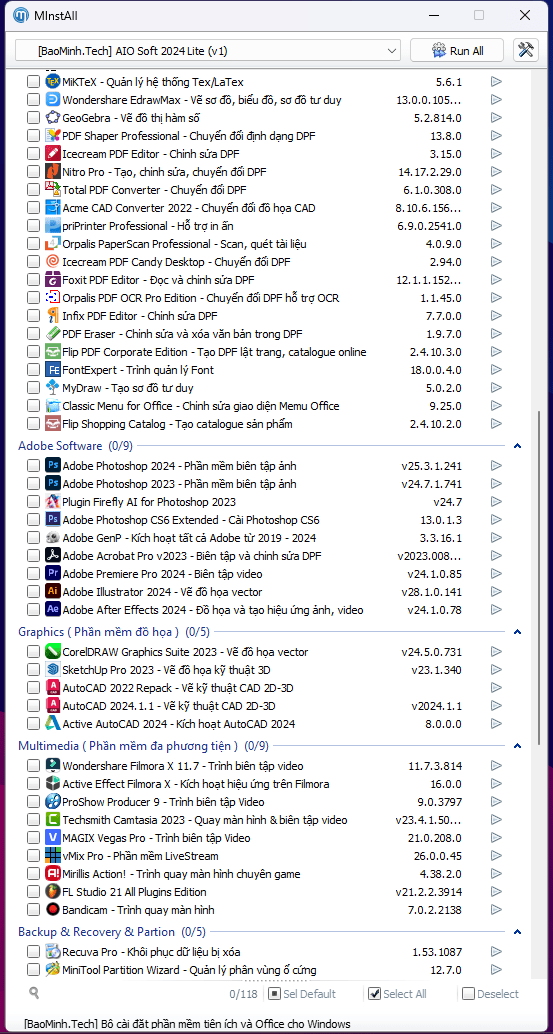Click the vertical scrollbar thumb

(540, 578)
